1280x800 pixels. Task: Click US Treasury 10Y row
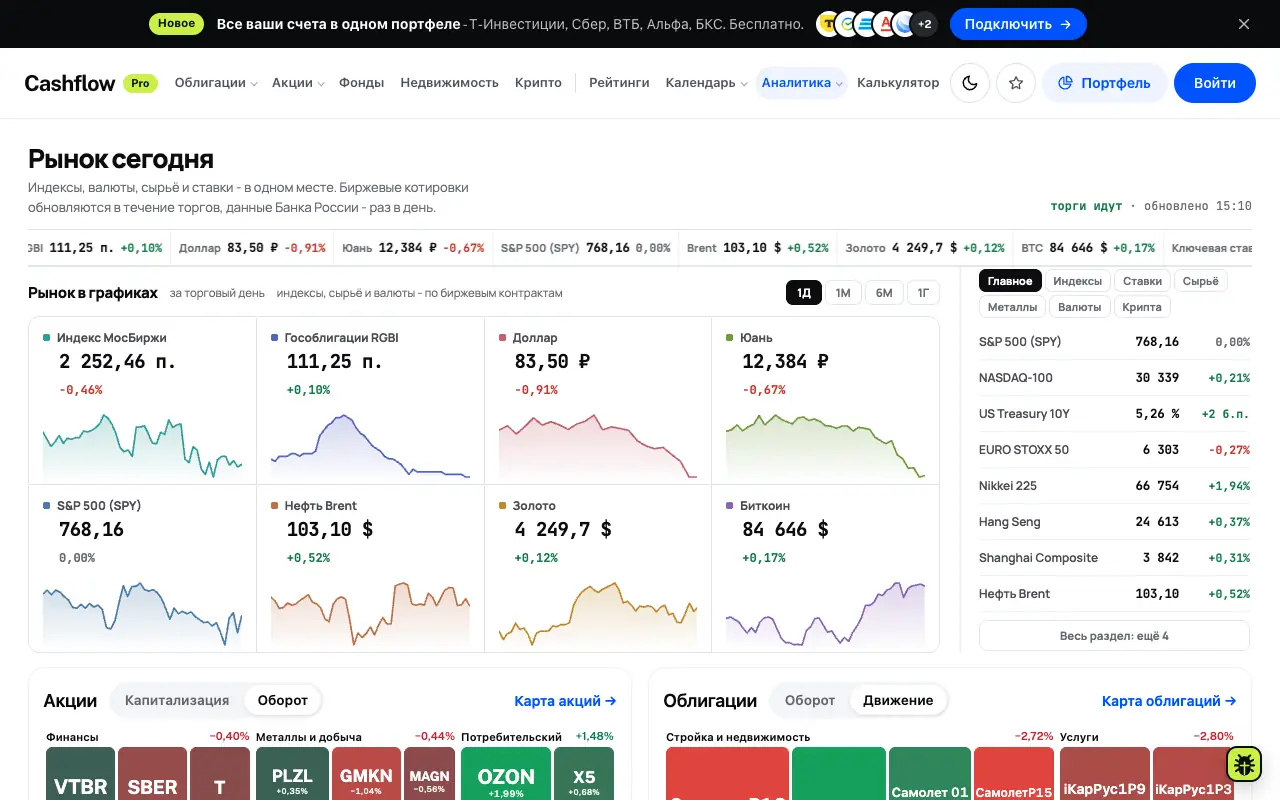[x=1114, y=414]
